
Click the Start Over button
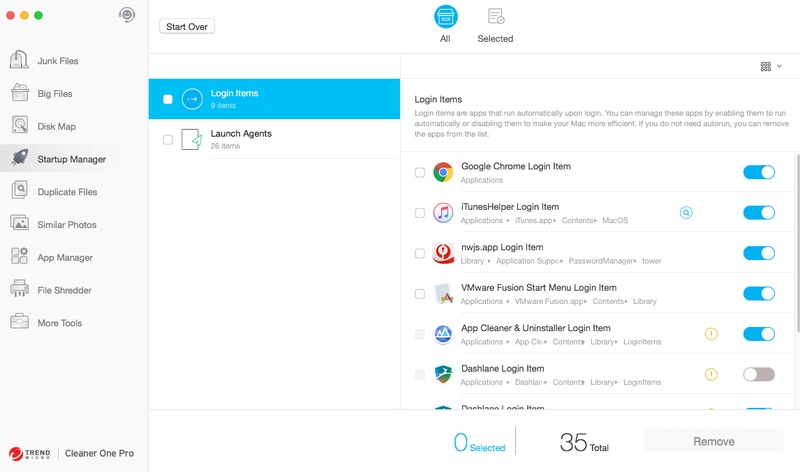(187, 27)
